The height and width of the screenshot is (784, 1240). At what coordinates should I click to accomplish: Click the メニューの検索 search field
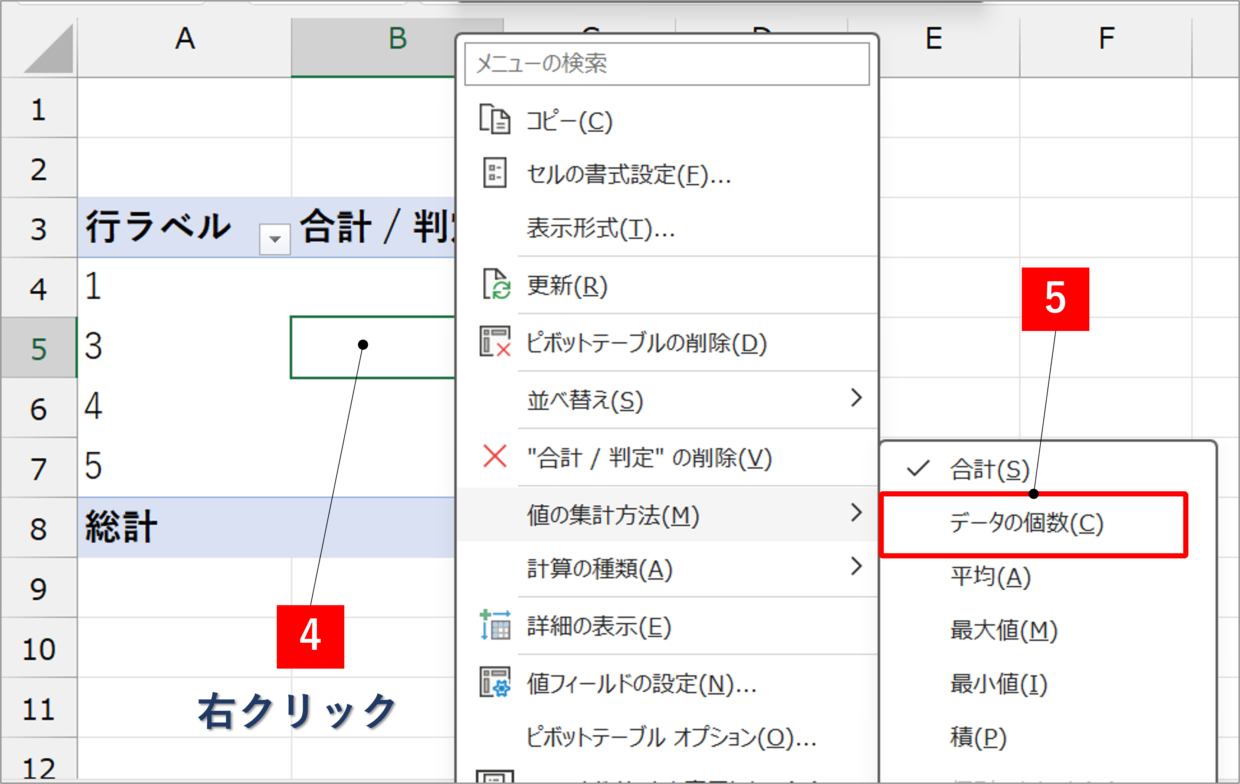[x=667, y=64]
